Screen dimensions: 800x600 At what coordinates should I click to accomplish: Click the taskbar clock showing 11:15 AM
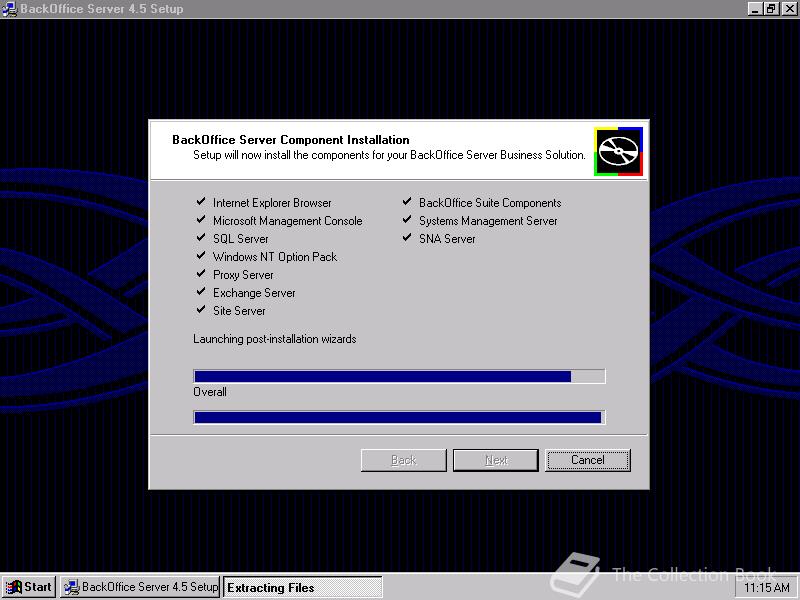point(767,588)
